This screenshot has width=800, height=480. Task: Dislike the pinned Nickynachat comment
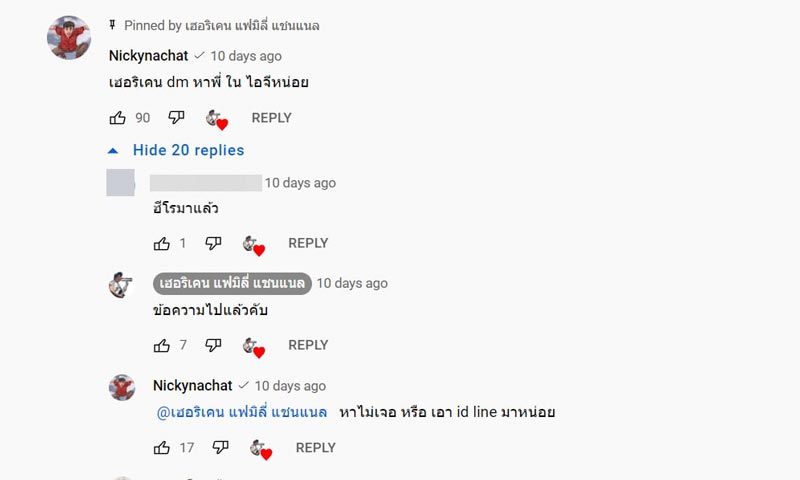[176, 118]
